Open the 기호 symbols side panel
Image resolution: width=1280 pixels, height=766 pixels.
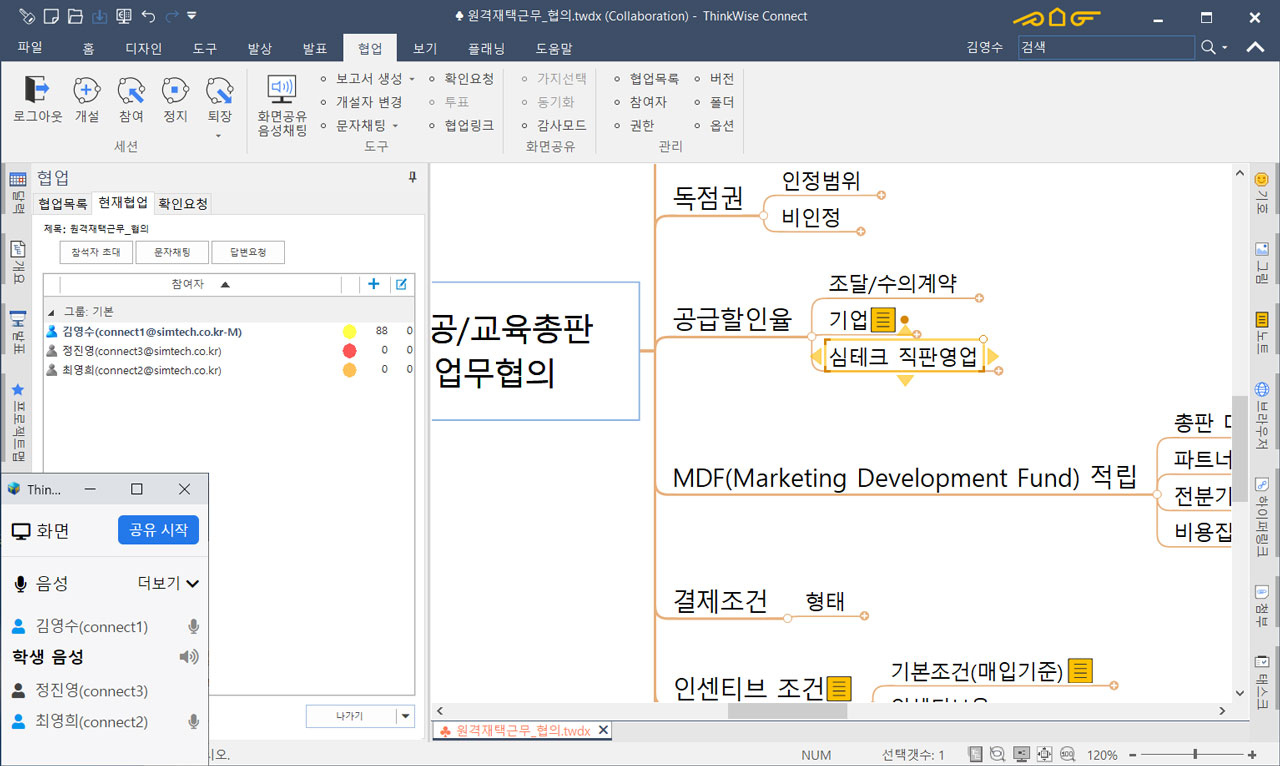(x=1262, y=194)
